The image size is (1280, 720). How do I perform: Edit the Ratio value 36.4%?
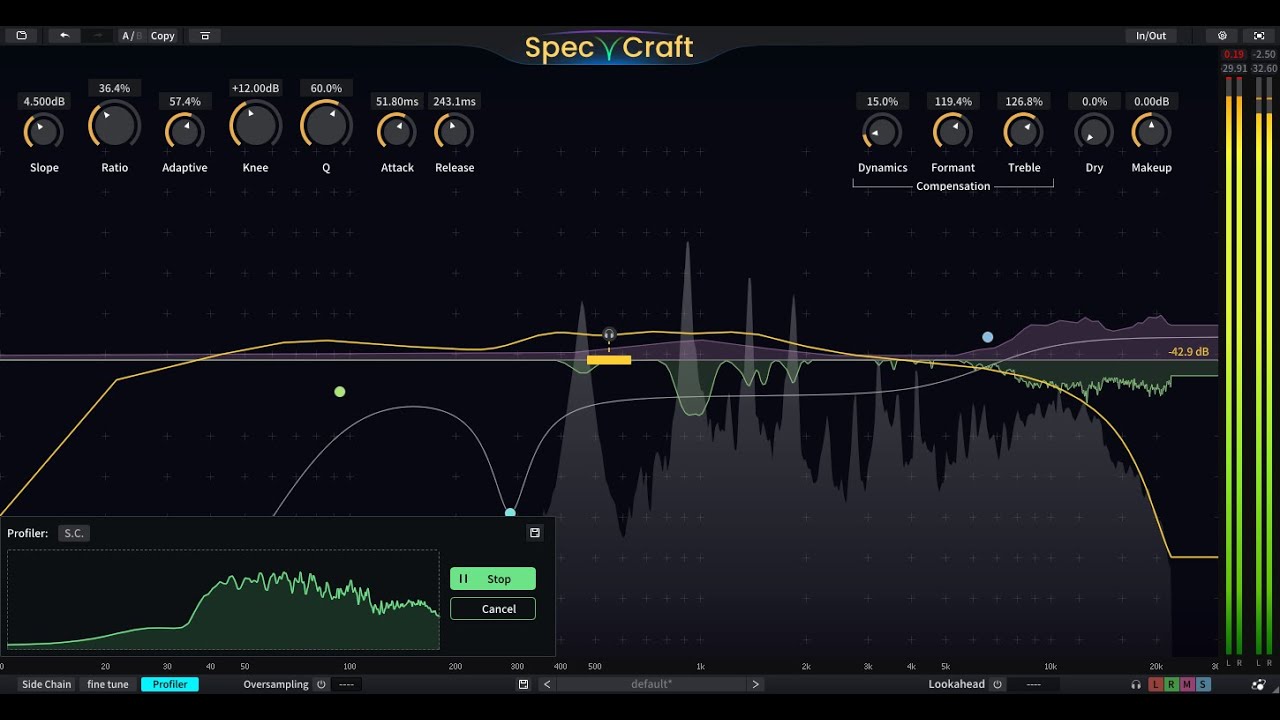tap(115, 88)
